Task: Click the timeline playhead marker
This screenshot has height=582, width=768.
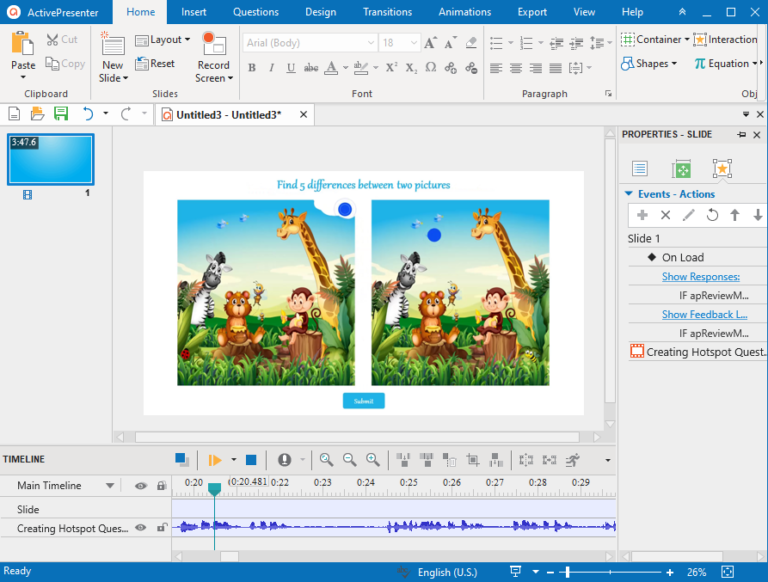Action: click(x=214, y=488)
